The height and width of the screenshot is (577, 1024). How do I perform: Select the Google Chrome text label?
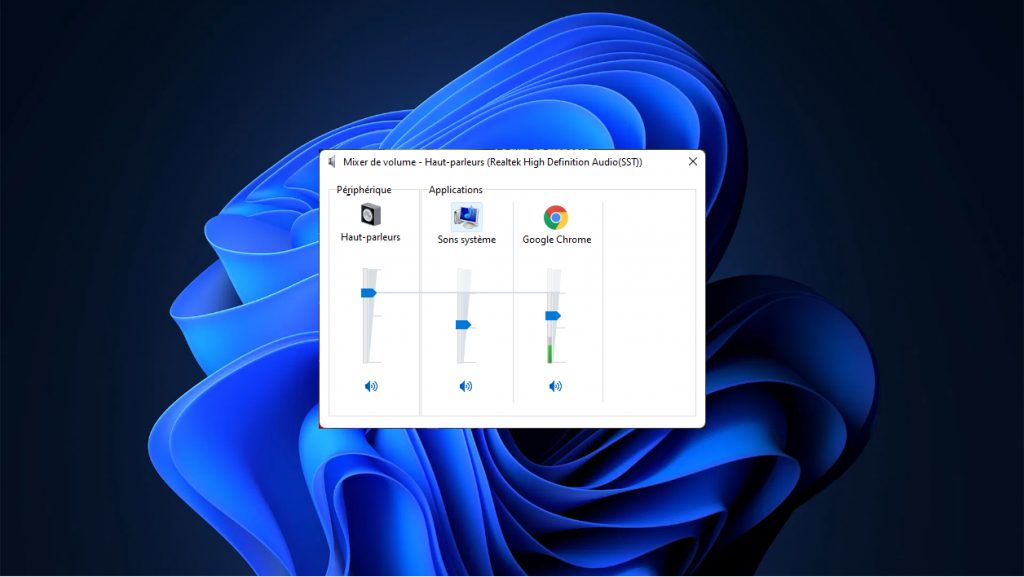click(x=556, y=240)
